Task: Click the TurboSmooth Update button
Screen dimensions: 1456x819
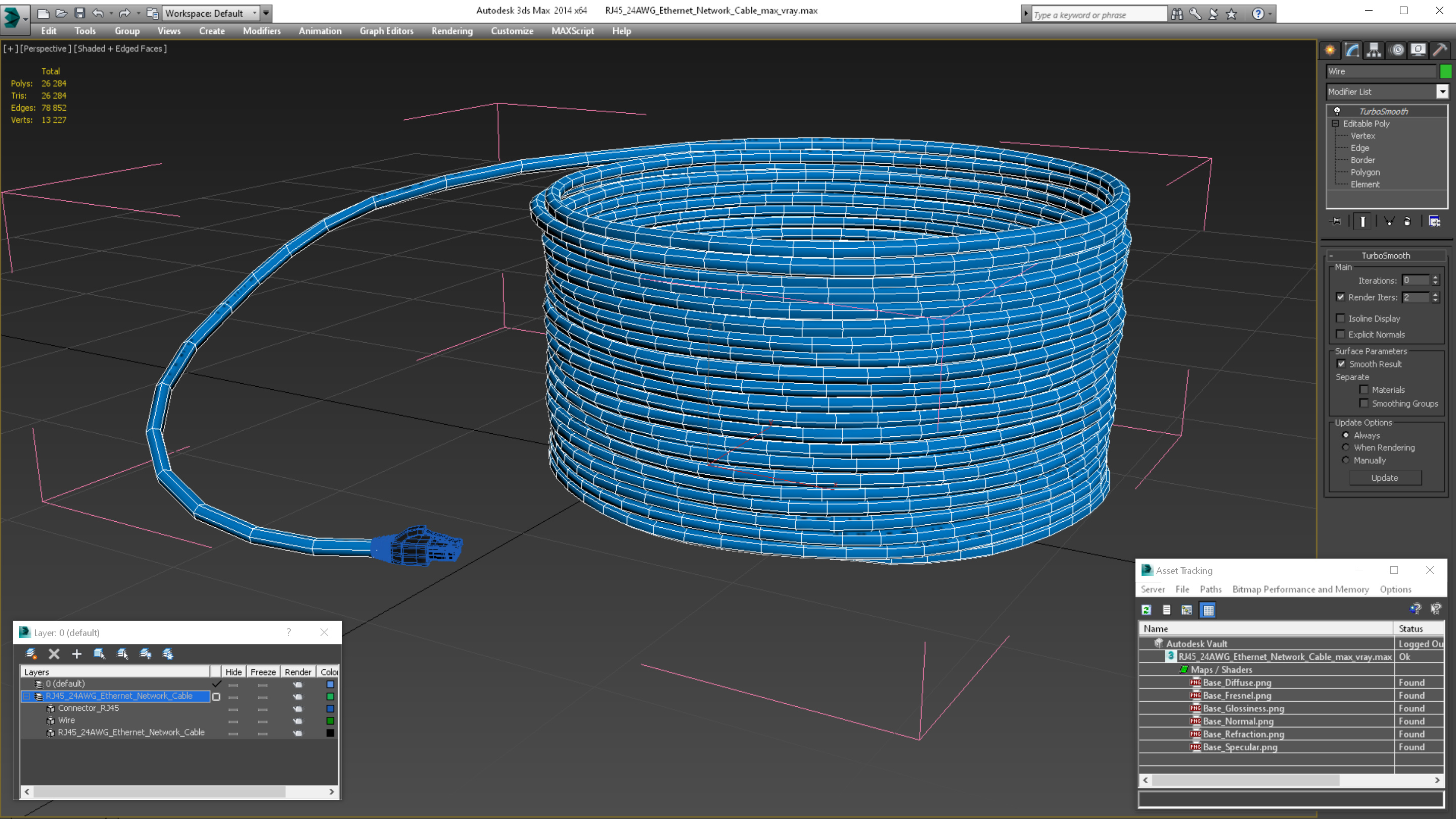Action: click(1385, 478)
